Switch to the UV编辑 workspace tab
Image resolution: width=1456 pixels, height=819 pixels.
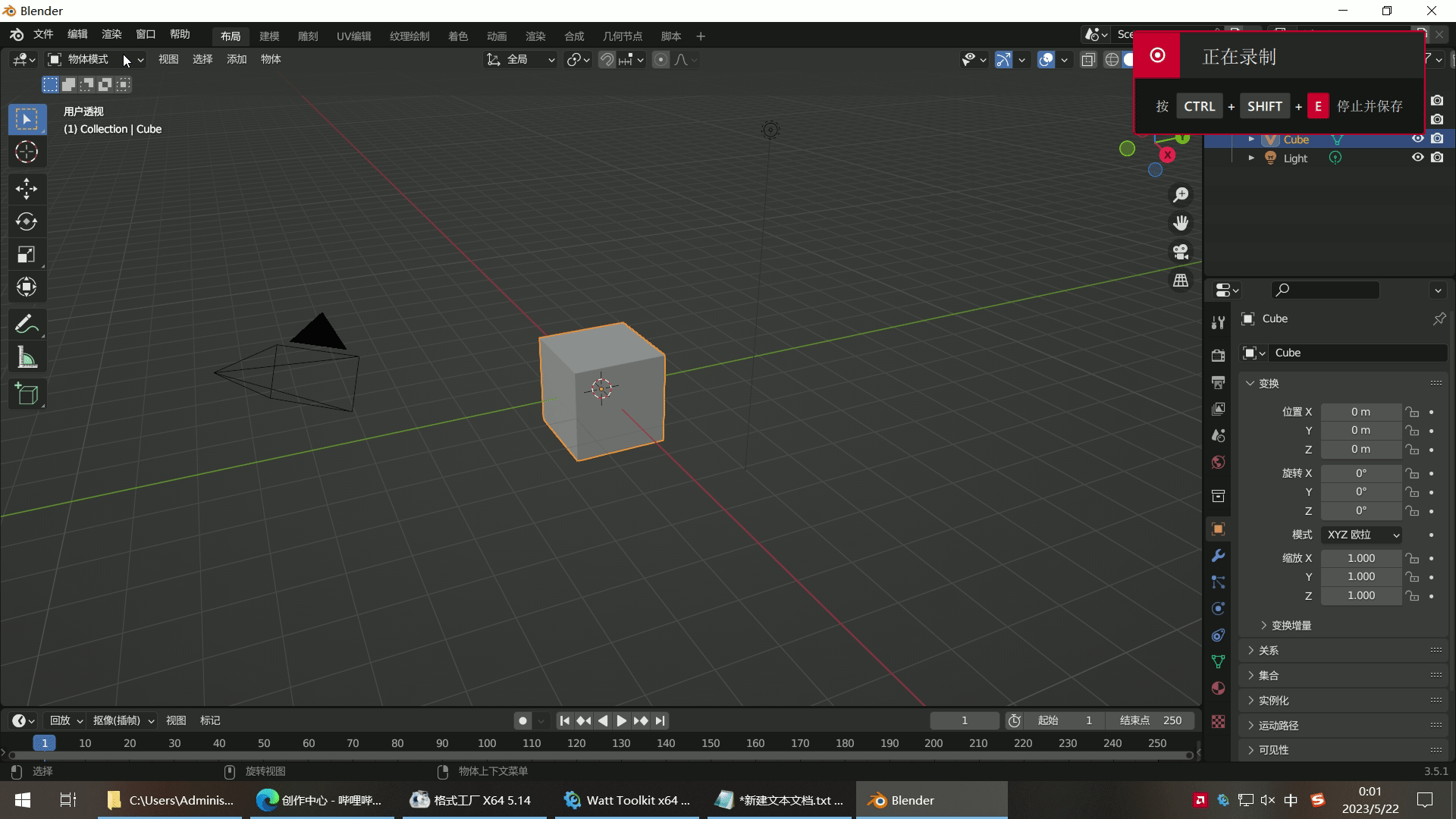click(x=354, y=36)
